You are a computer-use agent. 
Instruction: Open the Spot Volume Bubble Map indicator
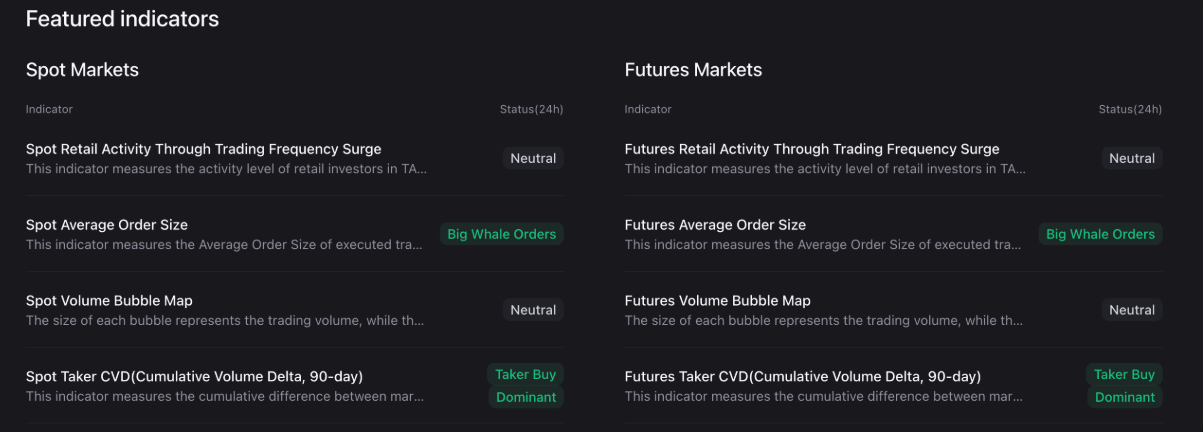coord(109,301)
